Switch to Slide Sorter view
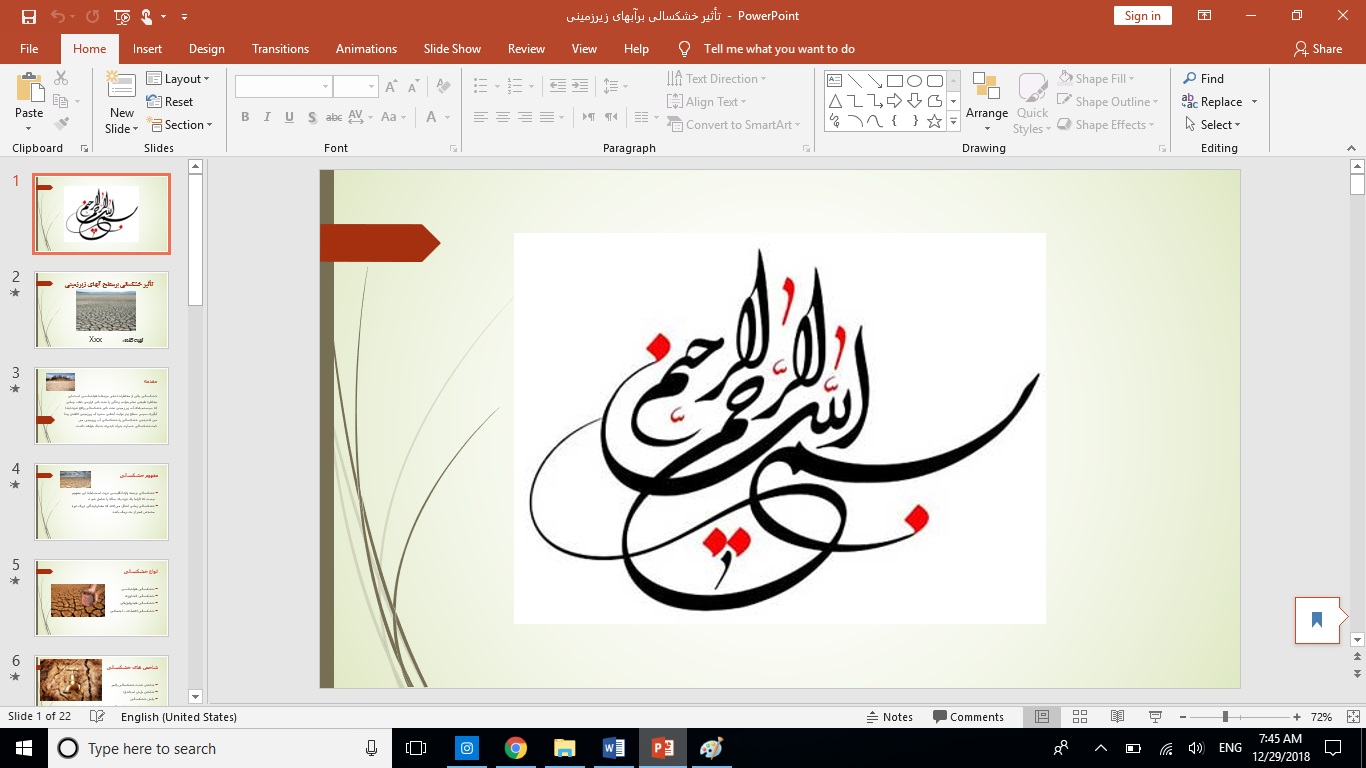Viewport: 1366px width, 768px height. click(1080, 717)
